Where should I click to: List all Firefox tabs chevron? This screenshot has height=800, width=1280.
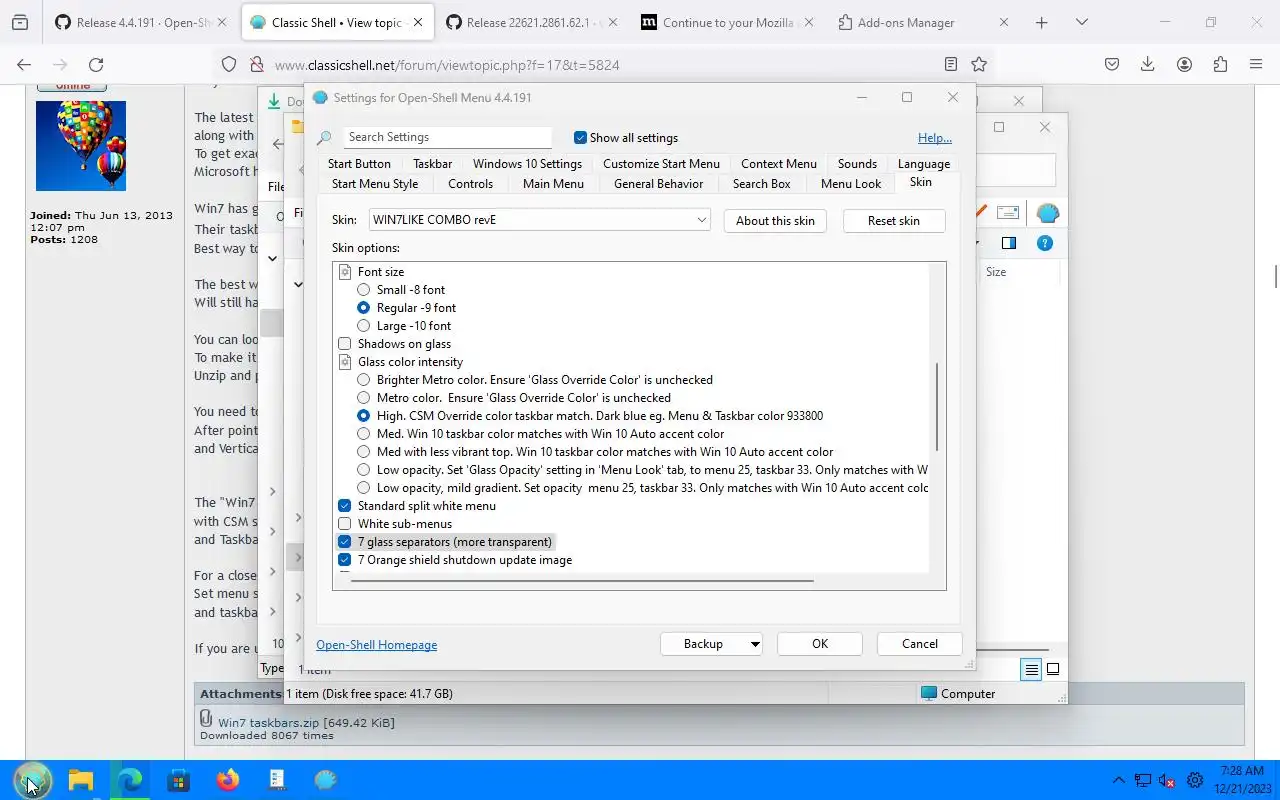click(1081, 22)
